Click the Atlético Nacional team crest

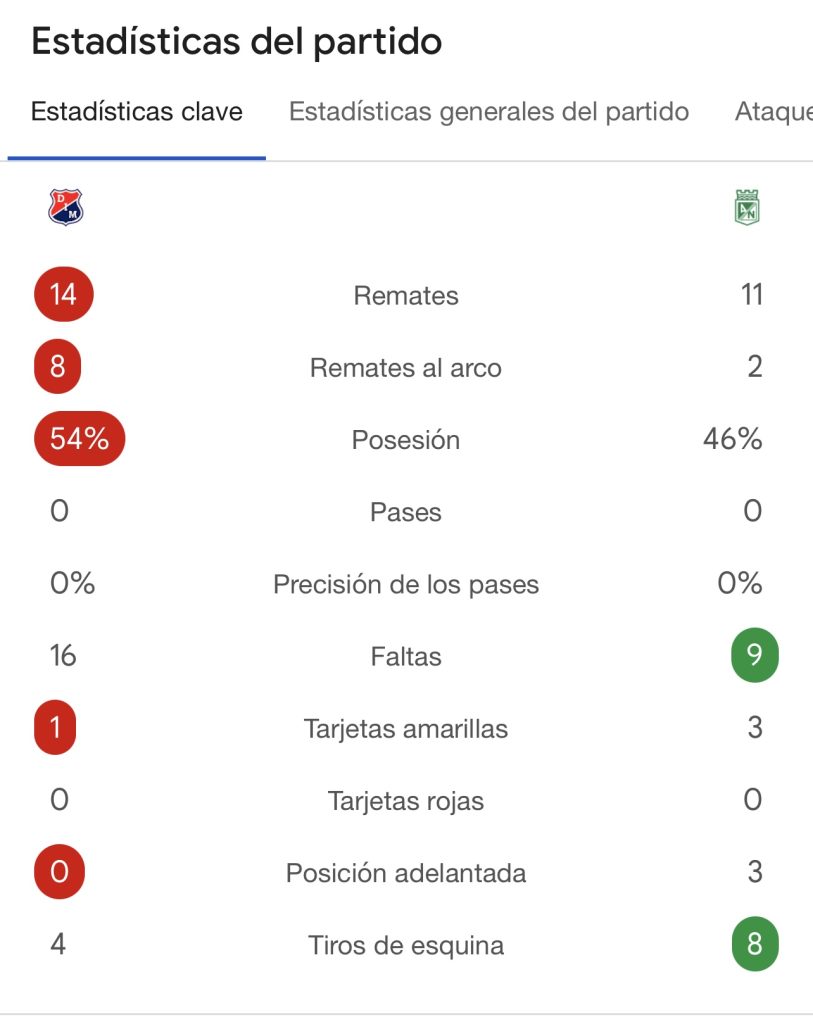coord(747,207)
